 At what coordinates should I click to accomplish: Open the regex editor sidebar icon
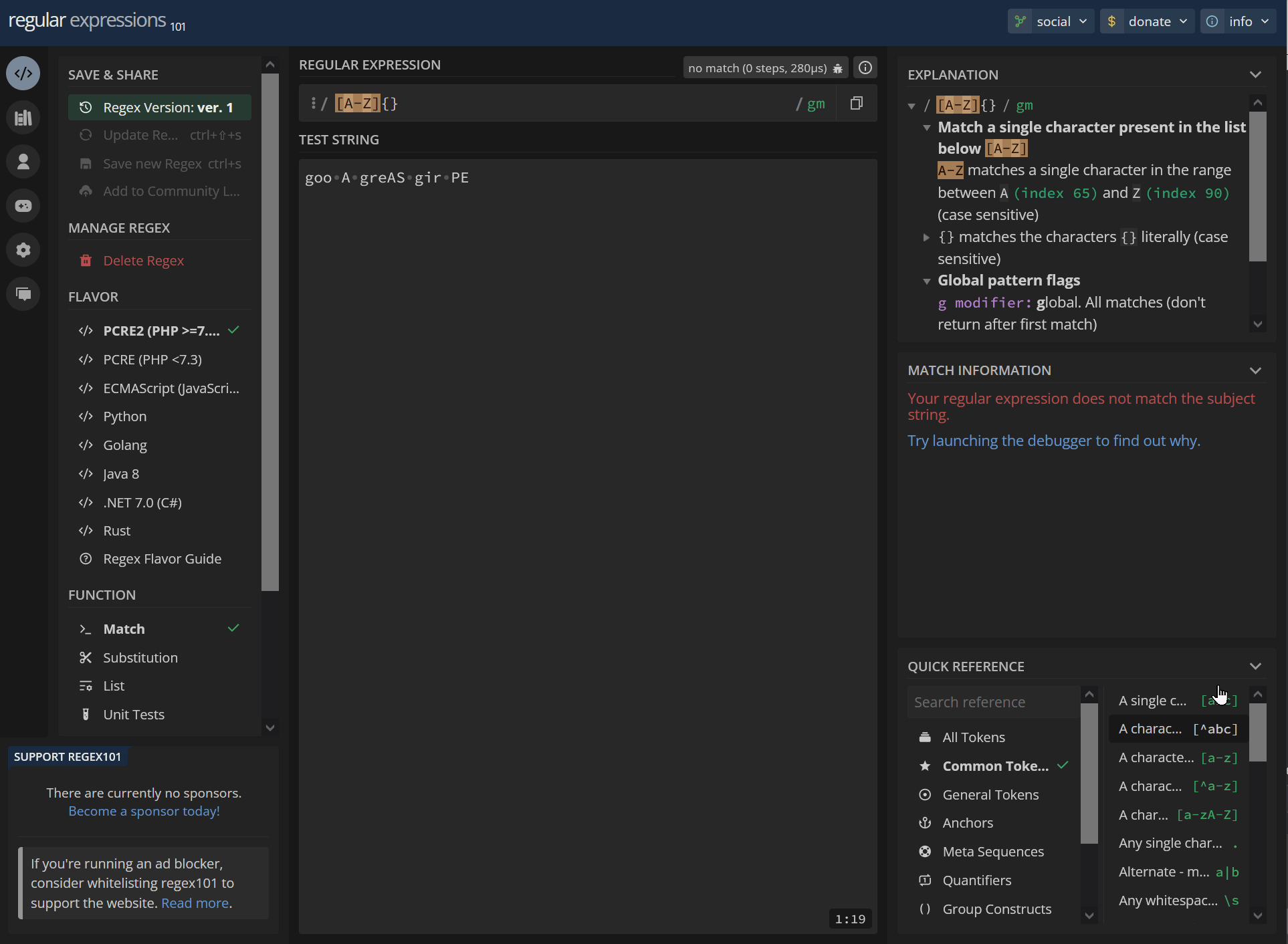point(23,74)
